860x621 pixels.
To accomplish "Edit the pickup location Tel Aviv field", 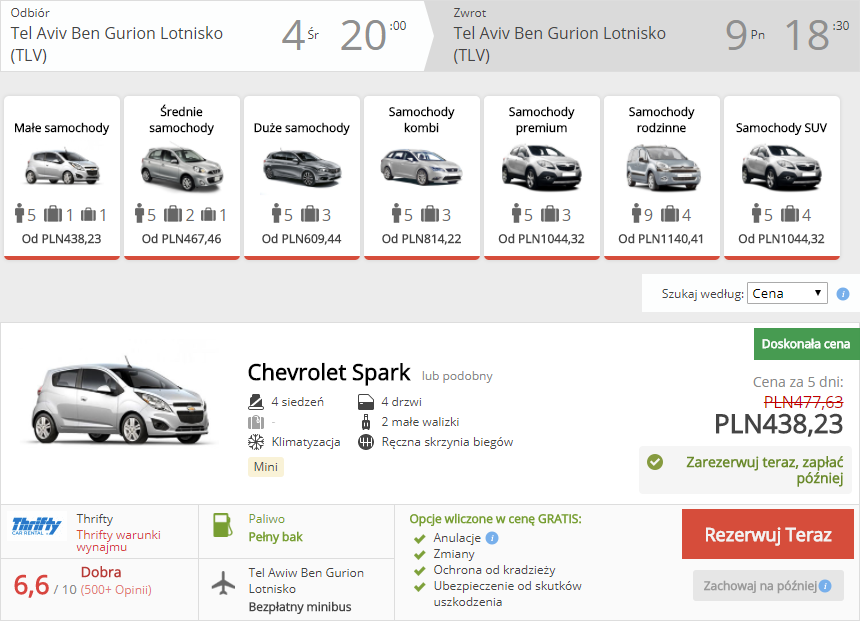I will point(117,43).
